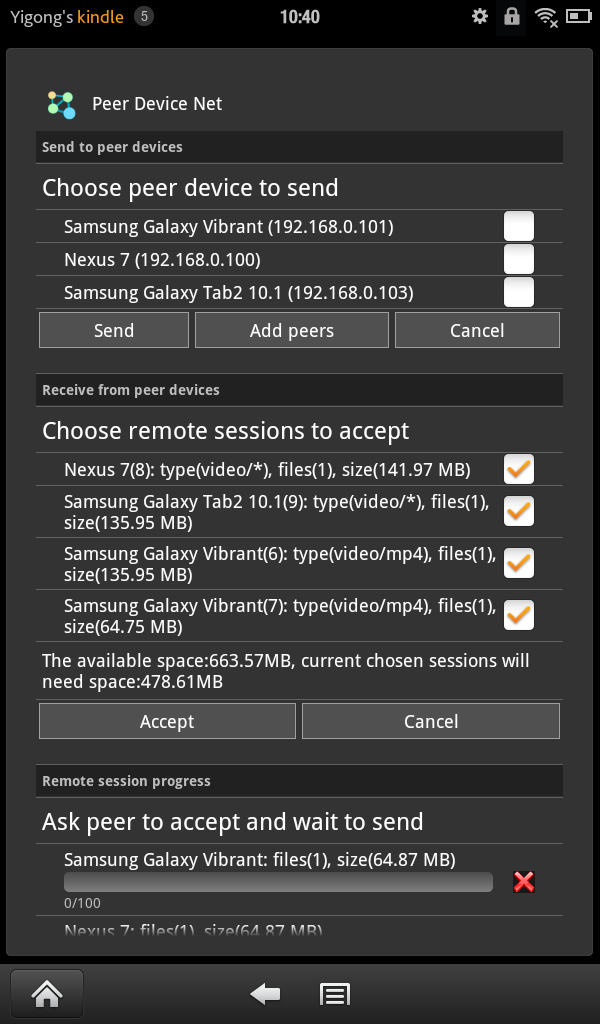Collapse the Receive from peer devices section
This screenshot has width=600, height=1024.
(x=299, y=390)
